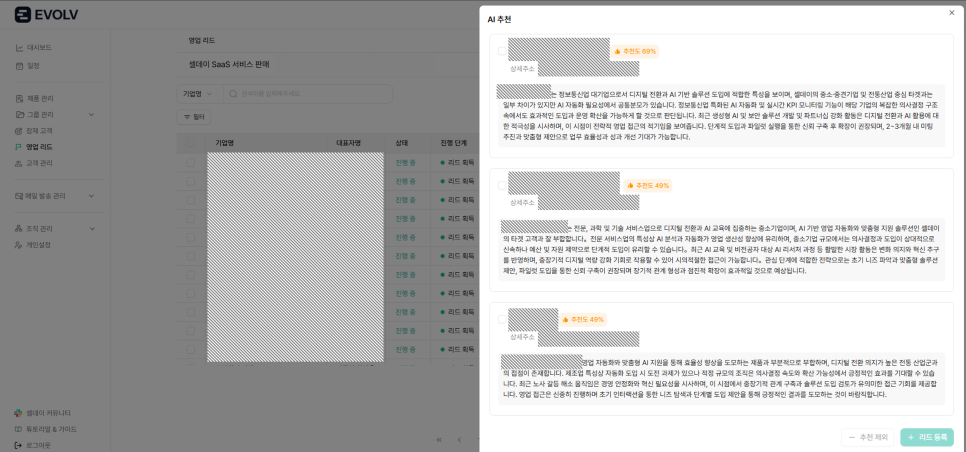Open the 개인설정 user-gear icon
Screen dimensions: 966x452
(x=19, y=244)
